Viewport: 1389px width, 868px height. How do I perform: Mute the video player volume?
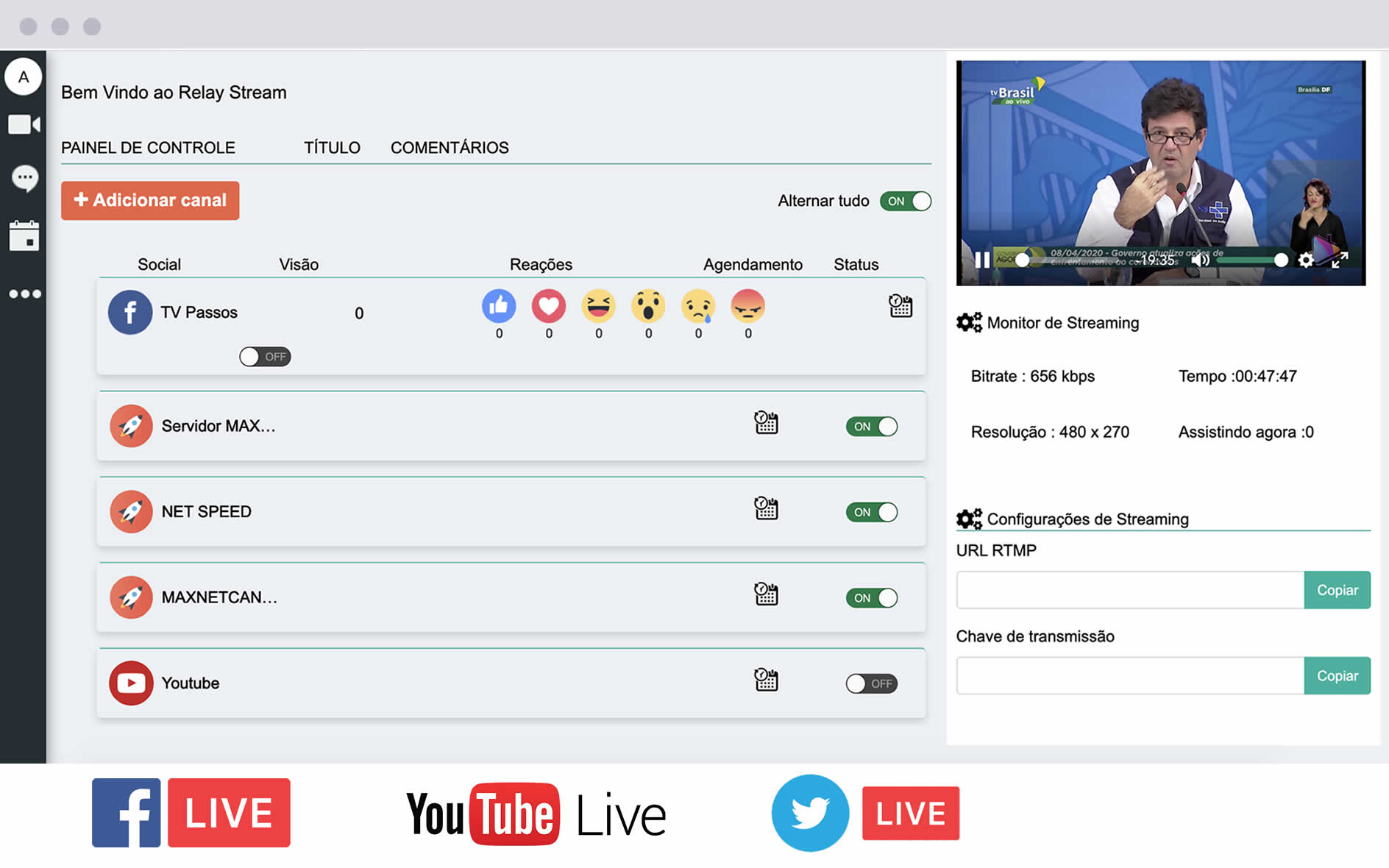point(1200,260)
